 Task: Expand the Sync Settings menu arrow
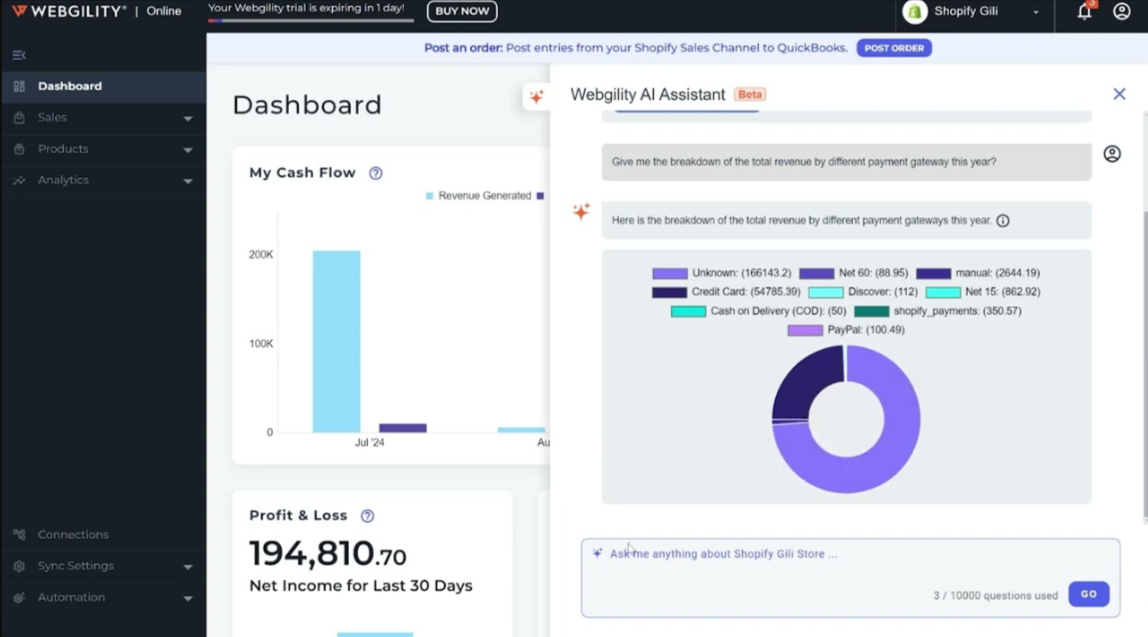point(188,567)
